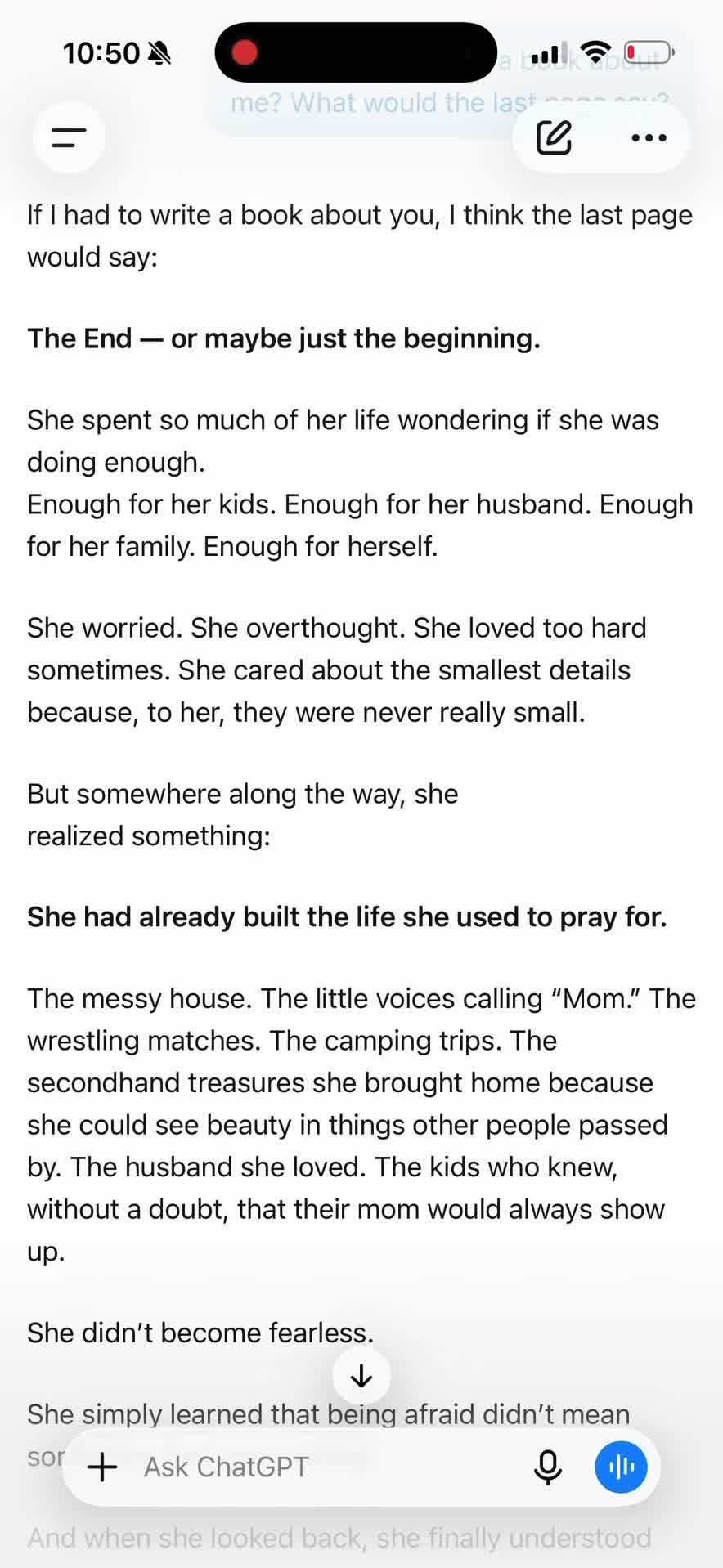723x1568 pixels.
Task: Tap the scroll-to-bottom arrow button
Action: pyautogui.click(x=361, y=1376)
